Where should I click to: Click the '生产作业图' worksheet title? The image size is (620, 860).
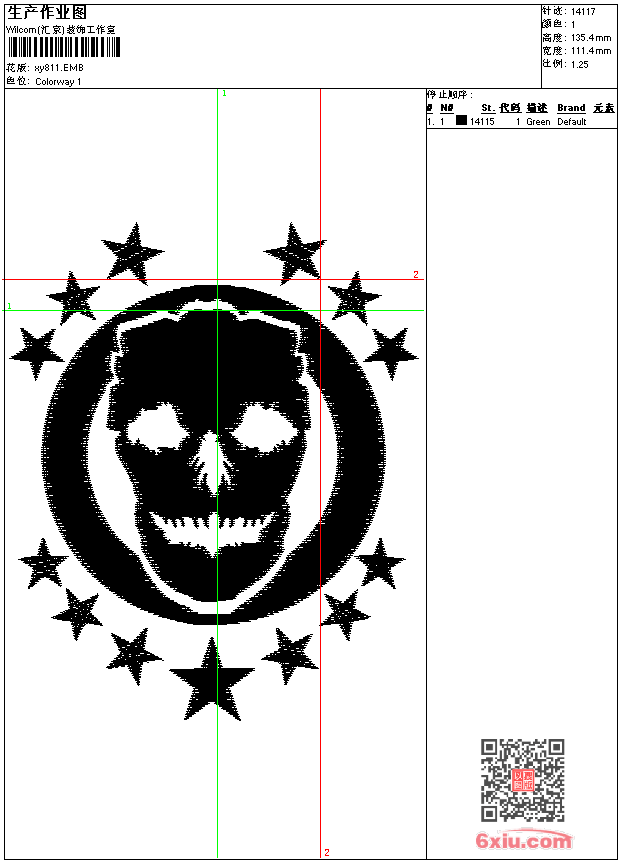(47, 13)
